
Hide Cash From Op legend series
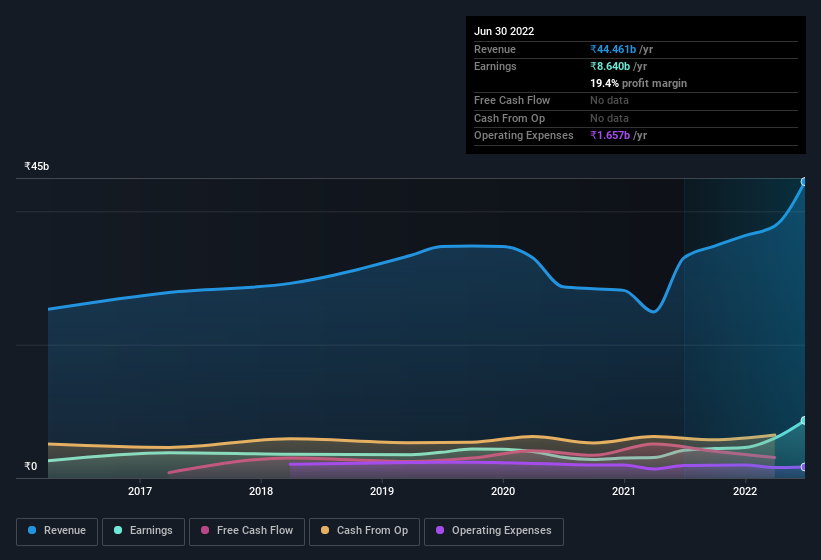click(x=364, y=531)
